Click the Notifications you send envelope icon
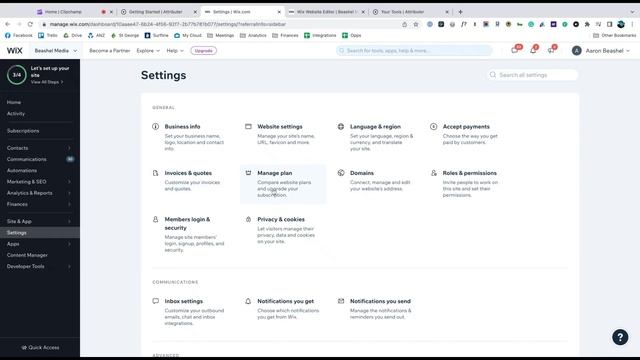Screen dimensions: 640x360 (341, 301)
